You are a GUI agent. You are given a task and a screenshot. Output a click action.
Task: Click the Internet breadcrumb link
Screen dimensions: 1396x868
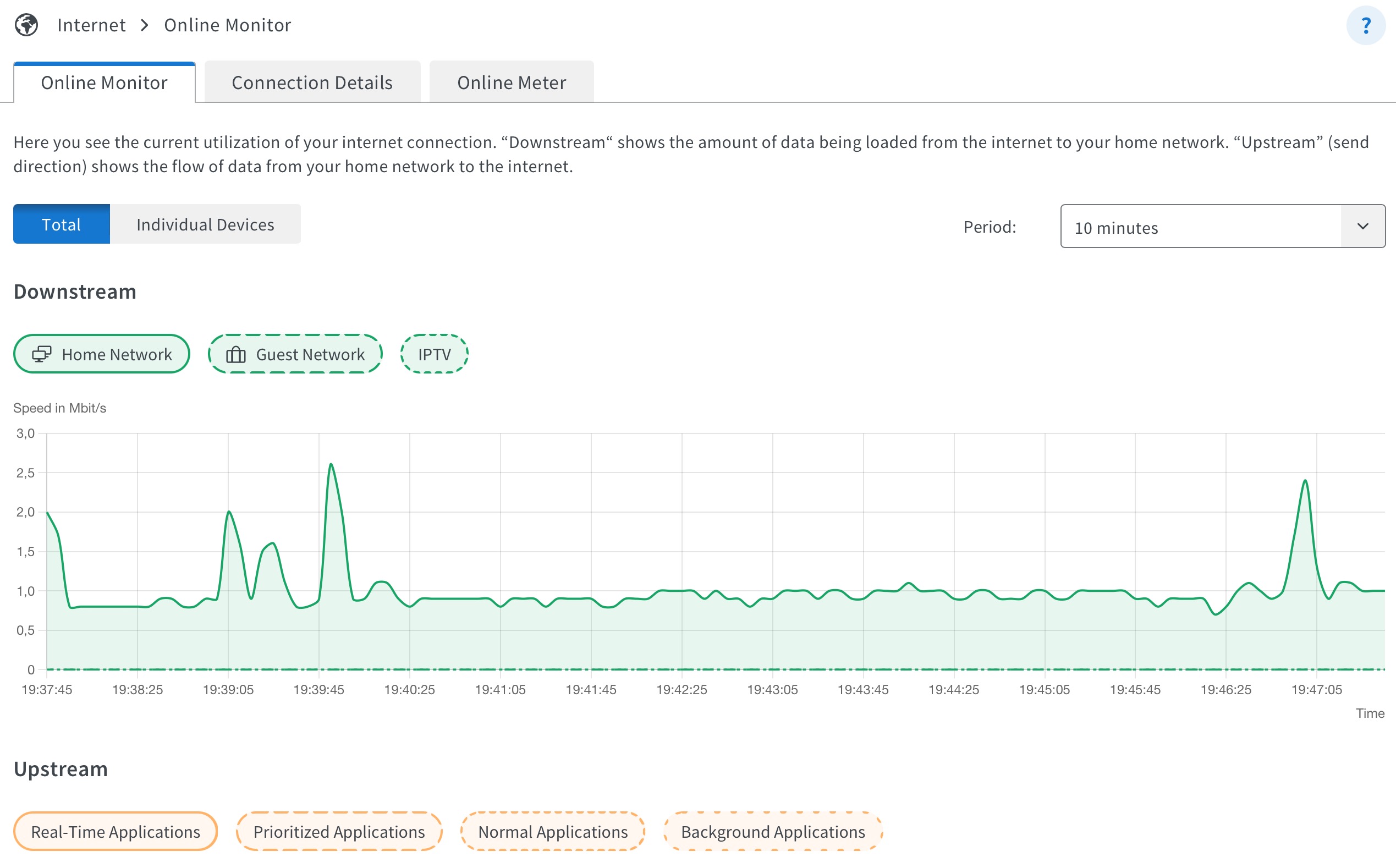tap(91, 25)
